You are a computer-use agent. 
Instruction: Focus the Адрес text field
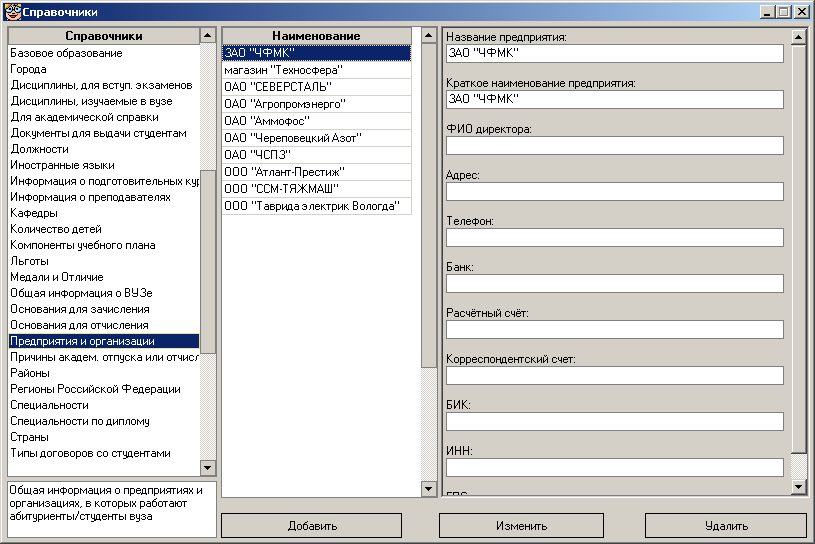614,192
